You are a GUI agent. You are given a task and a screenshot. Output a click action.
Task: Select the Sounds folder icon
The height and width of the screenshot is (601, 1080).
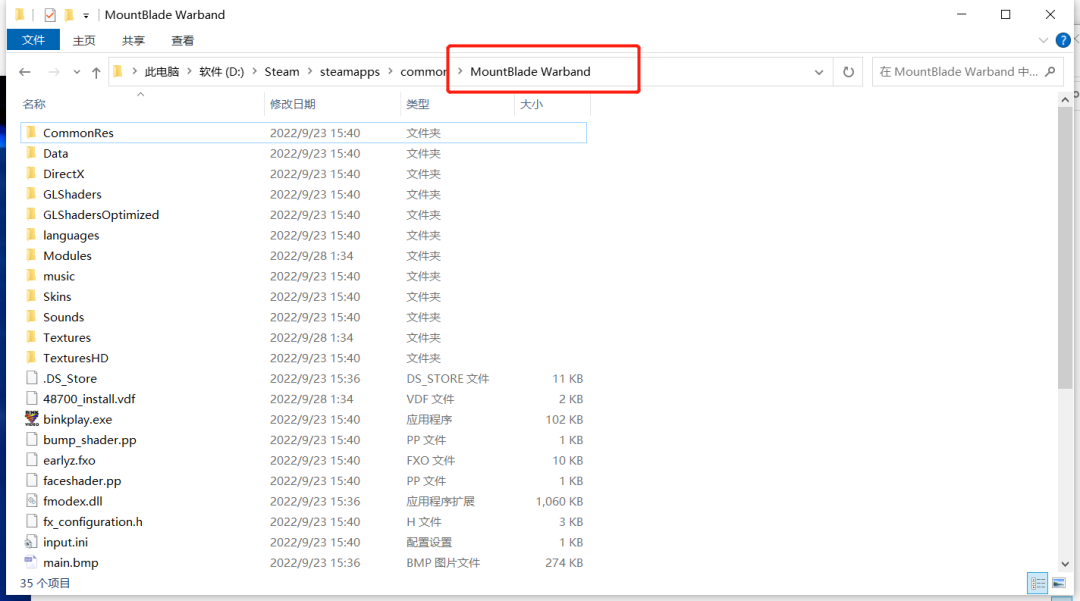tap(31, 317)
